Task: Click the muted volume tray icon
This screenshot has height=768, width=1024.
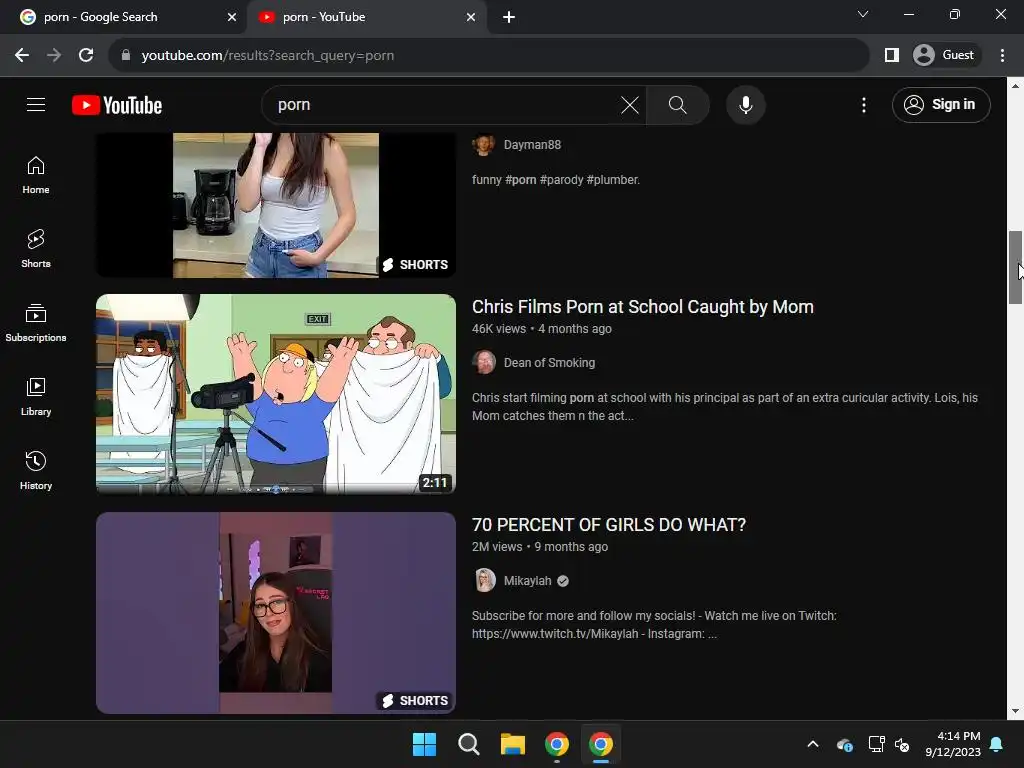Action: coord(902,744)
